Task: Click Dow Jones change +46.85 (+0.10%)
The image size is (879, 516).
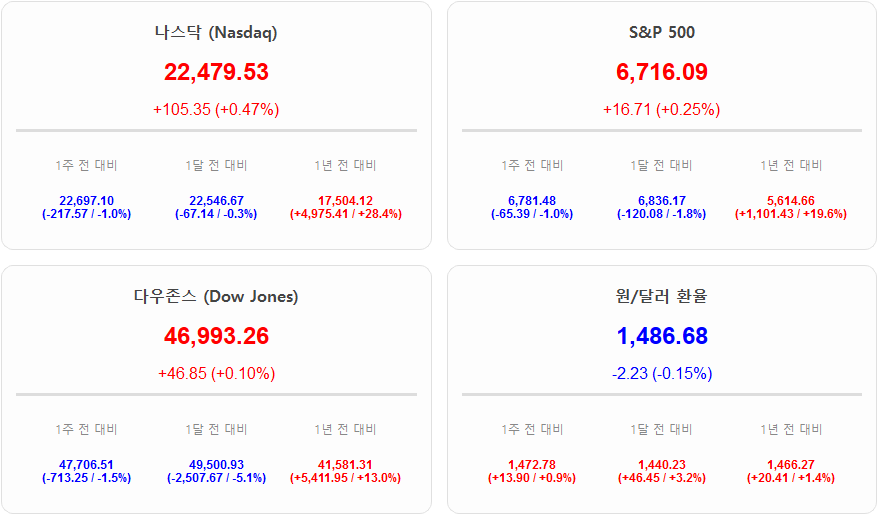Action: click(x=216, y=373)
